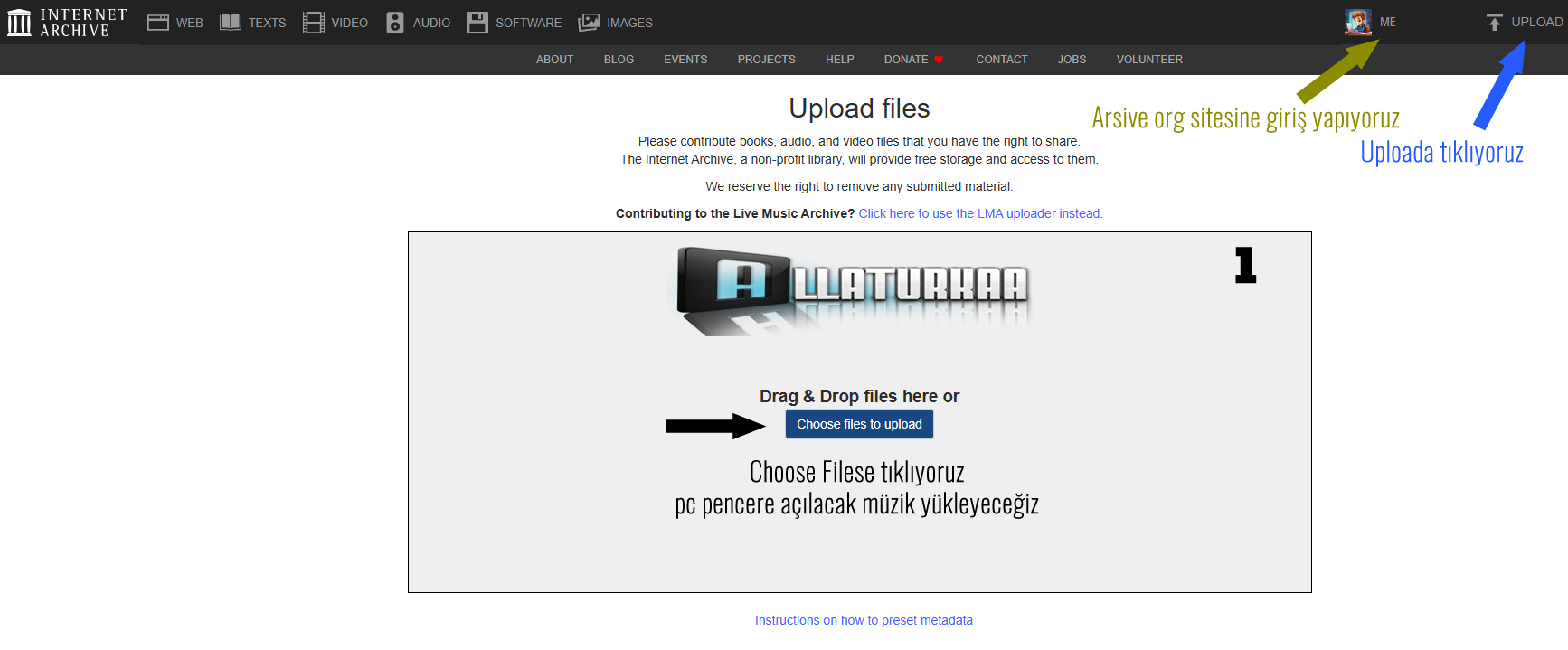
Task: Open the Images picture icon
Action: [x=589, y=23]
